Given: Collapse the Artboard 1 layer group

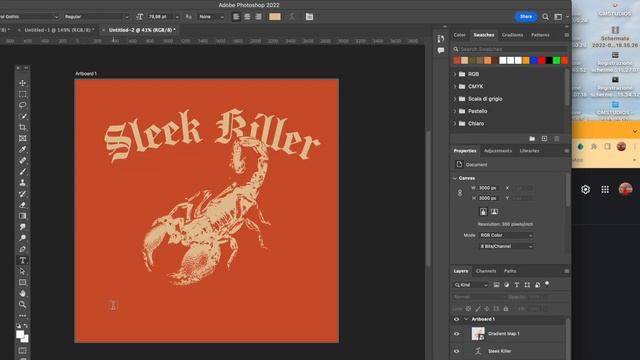Looking at the screenshot, I should pyautogui.click(x=466, y=319).
